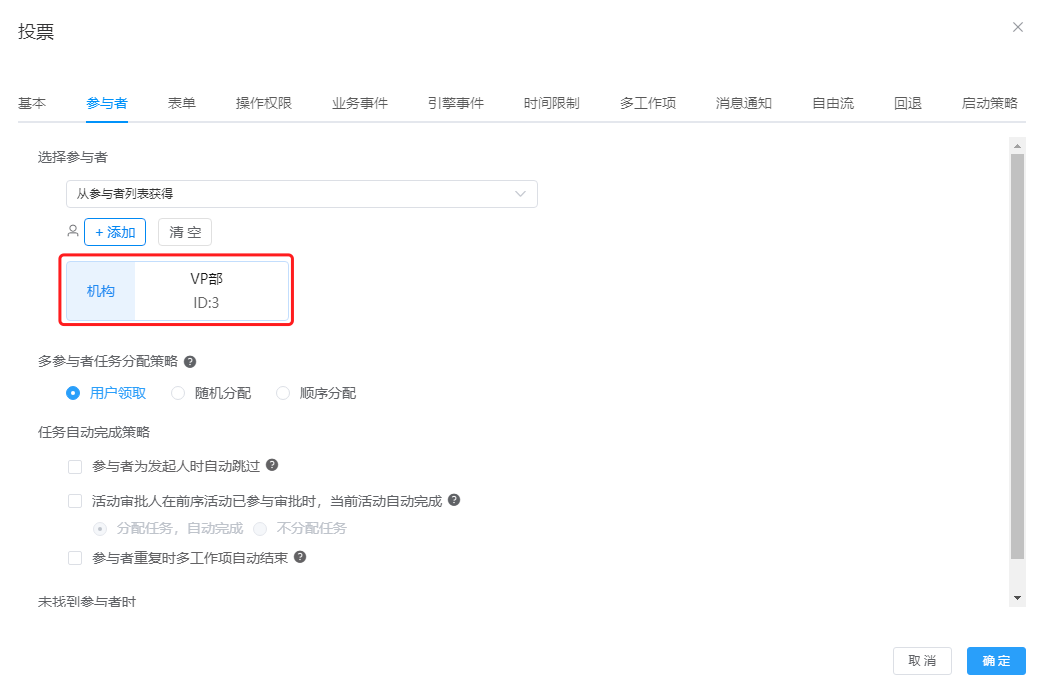Switch to the 表单 tab
Screen dimensions: 1041x679
tap(181, 103)
